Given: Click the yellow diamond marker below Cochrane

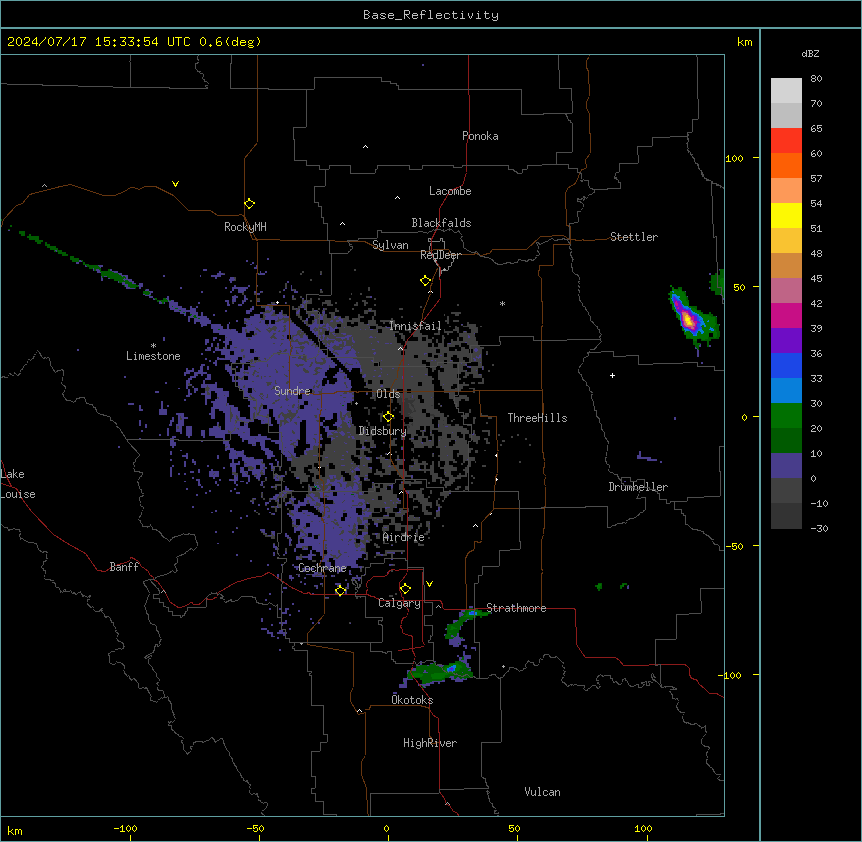Looking at the screenshot, I should [x=340, y=591].
